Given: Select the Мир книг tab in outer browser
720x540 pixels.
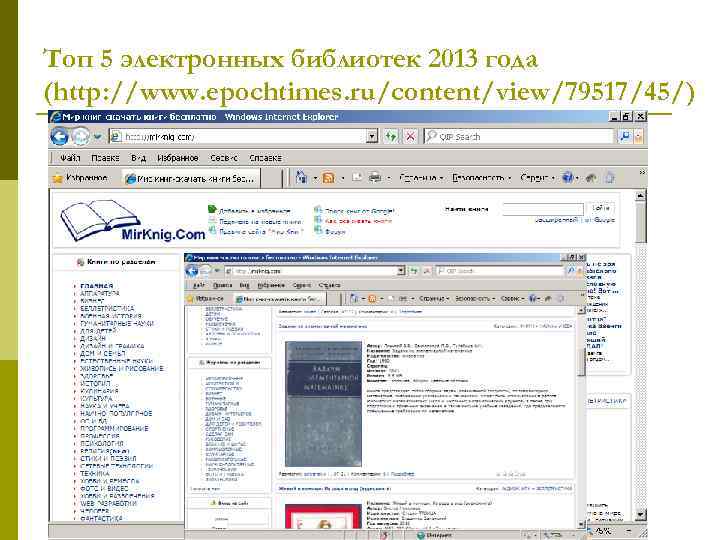Looking at the screenshot, I should click(191, 179).
